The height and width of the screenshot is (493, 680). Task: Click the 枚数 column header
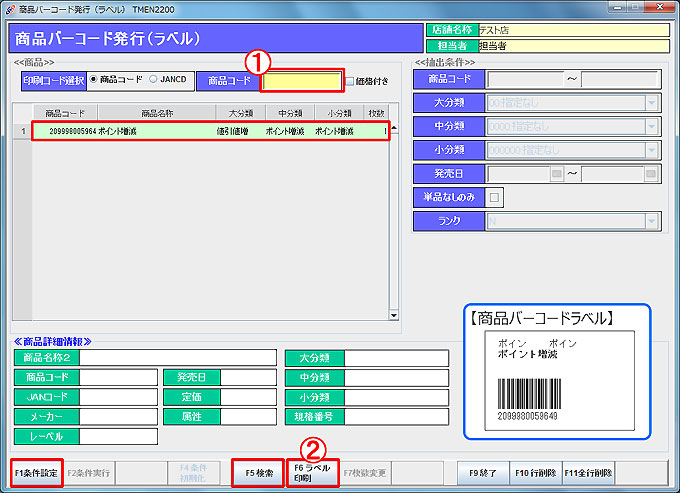(376, 113)
